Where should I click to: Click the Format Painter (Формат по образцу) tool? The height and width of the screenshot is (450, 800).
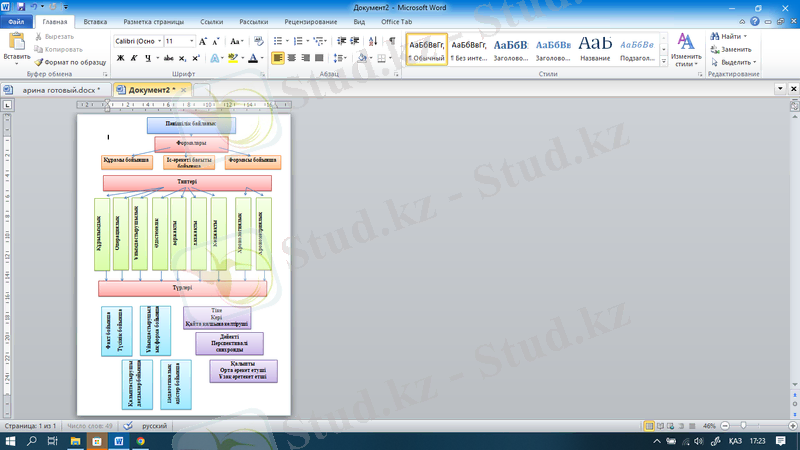(69, 62)
